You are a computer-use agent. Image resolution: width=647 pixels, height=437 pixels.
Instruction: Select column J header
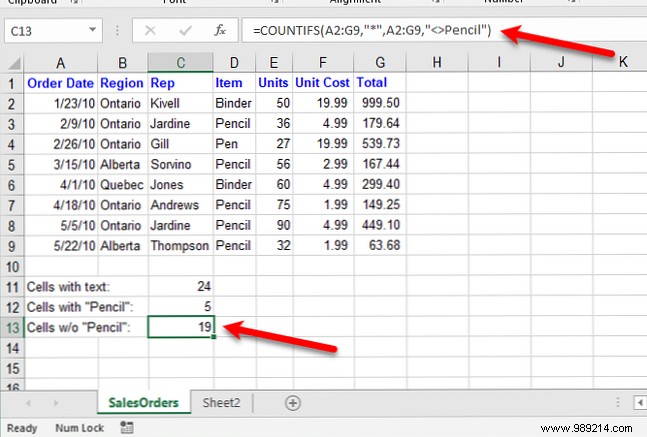561,63
